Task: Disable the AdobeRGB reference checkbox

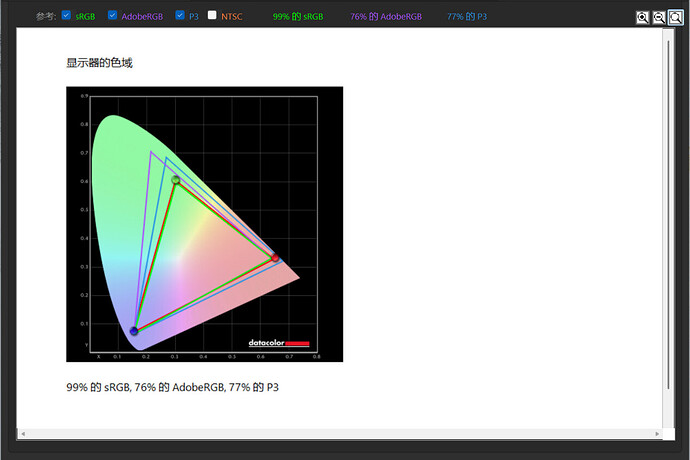Action: coord(113,15)
